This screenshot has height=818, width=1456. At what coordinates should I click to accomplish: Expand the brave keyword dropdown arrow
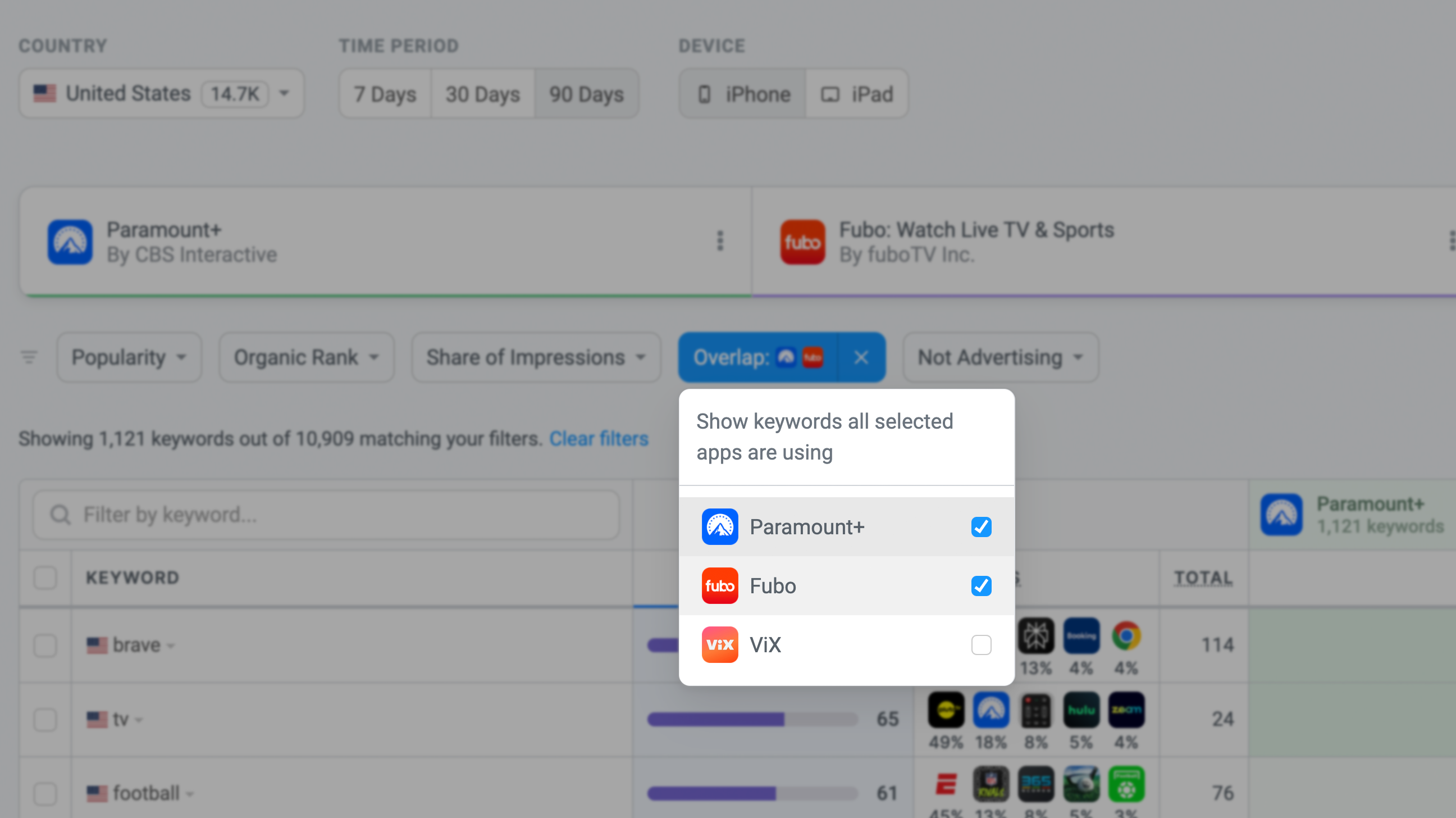171,646
